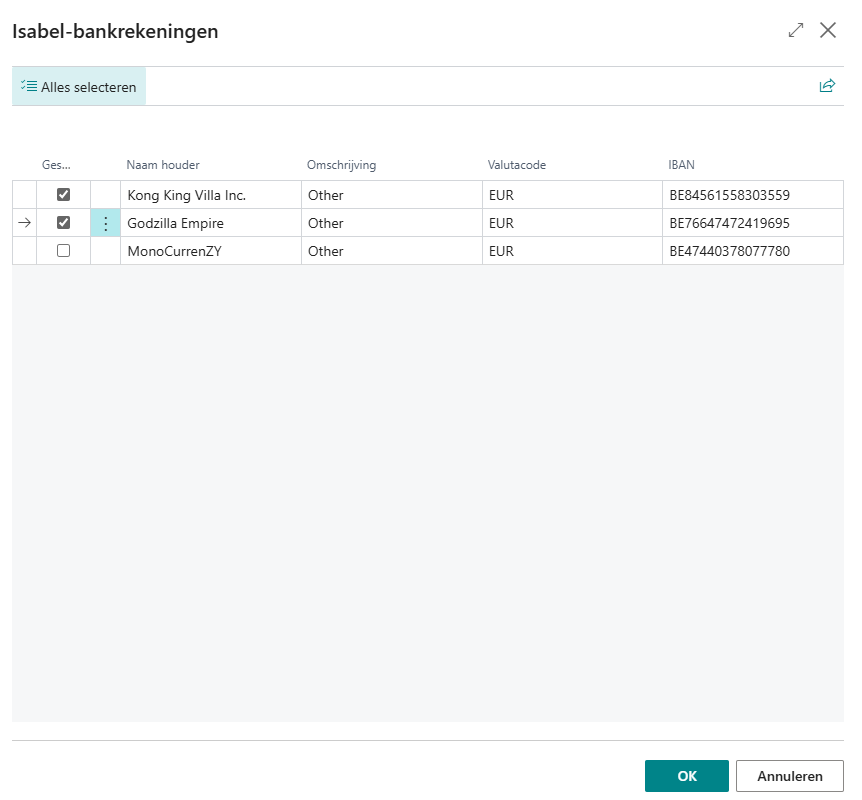Click the share icon at top right

click(x=827, y=86)
